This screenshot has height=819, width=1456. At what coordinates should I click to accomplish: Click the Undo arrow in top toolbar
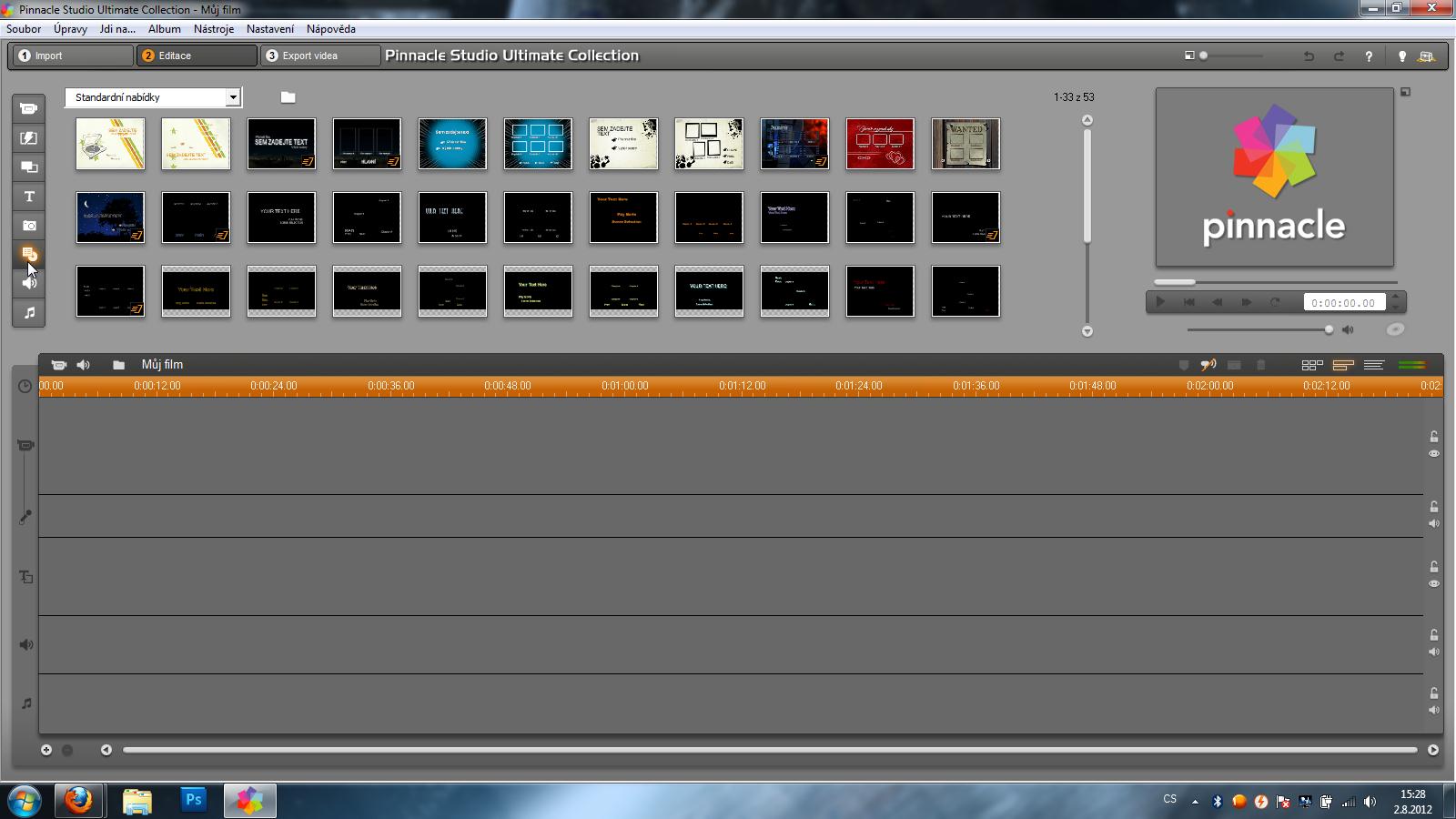(1309, 56)
